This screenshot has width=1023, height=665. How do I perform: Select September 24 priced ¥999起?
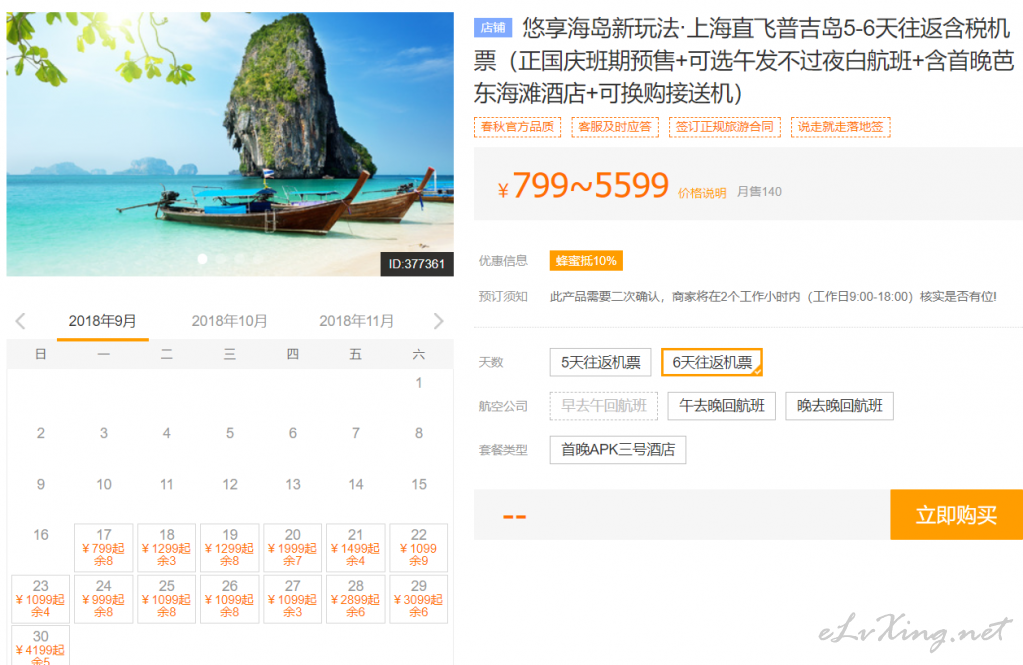[104, 598]
